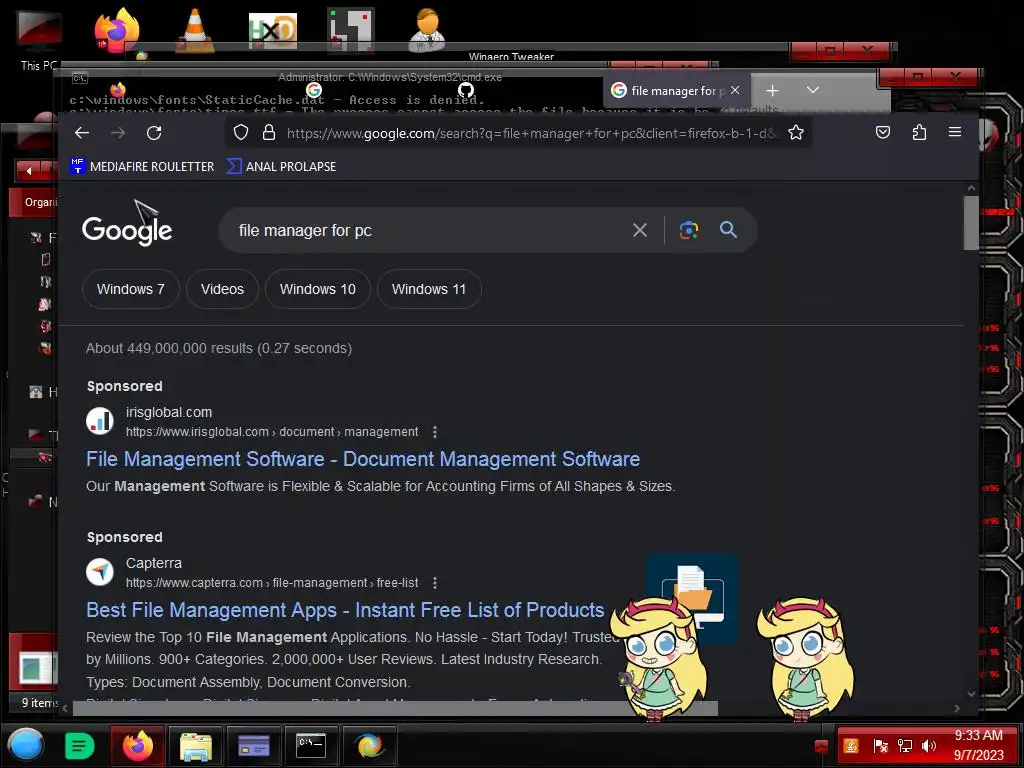Open a new tab with the plus button
1024x768 pixels.
pos(772,90)
